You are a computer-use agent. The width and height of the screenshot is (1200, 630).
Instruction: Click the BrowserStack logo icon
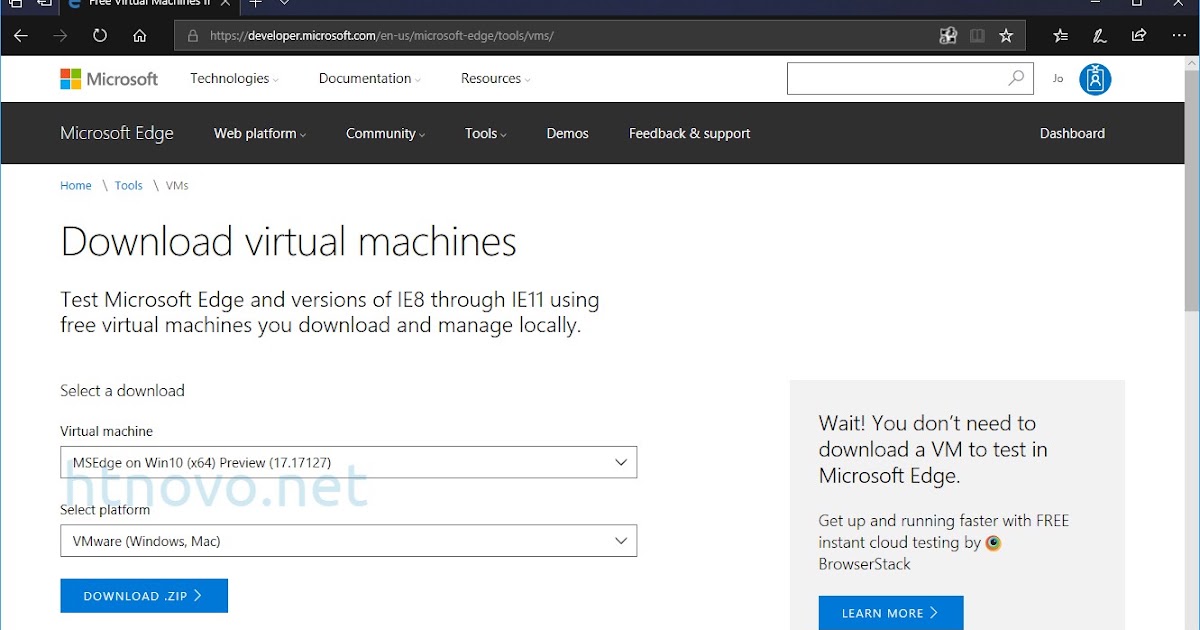click(x=993, y=543)
